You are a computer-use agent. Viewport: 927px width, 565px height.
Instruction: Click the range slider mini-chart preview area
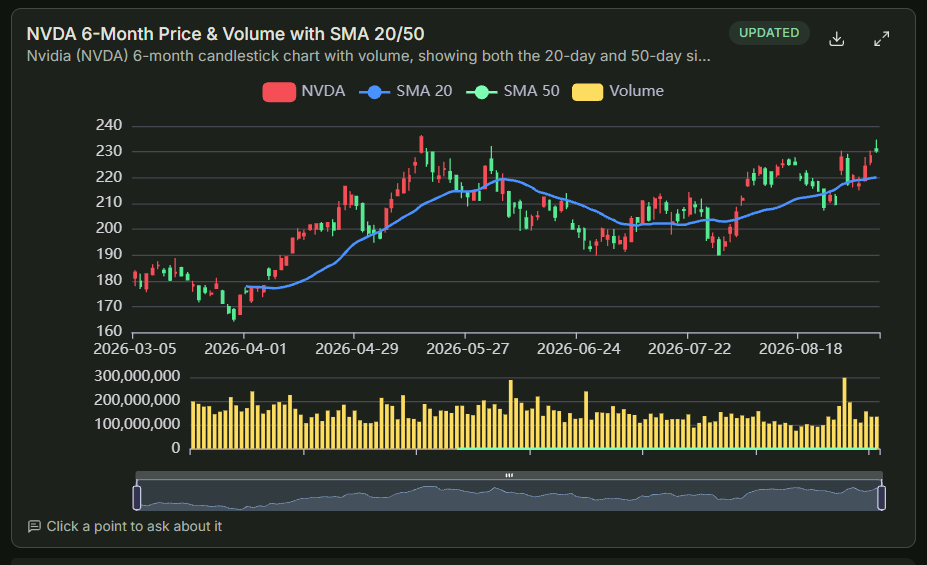point(509,495)
